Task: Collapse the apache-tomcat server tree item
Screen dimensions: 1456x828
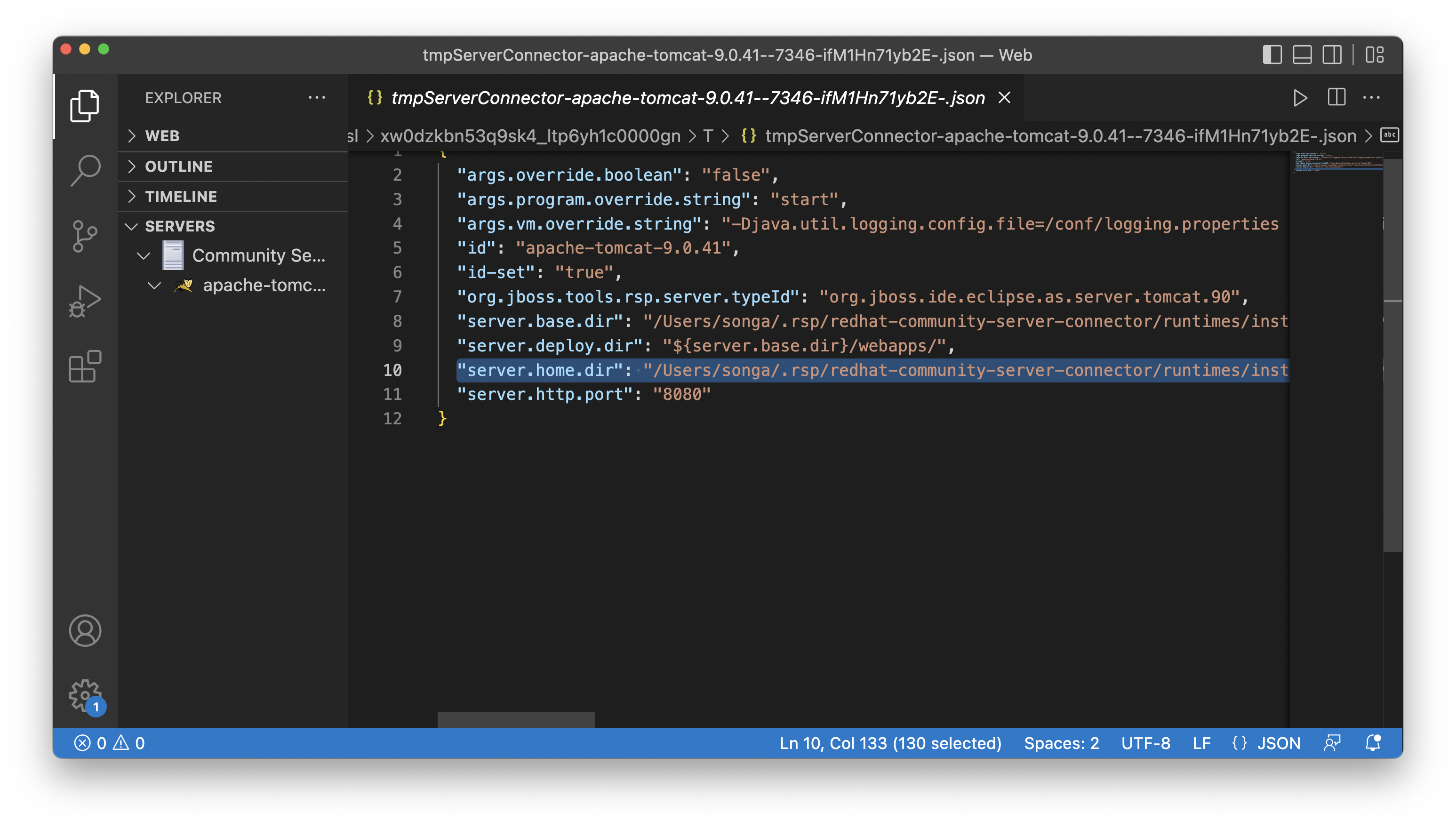Action: (x=155, y=285)
